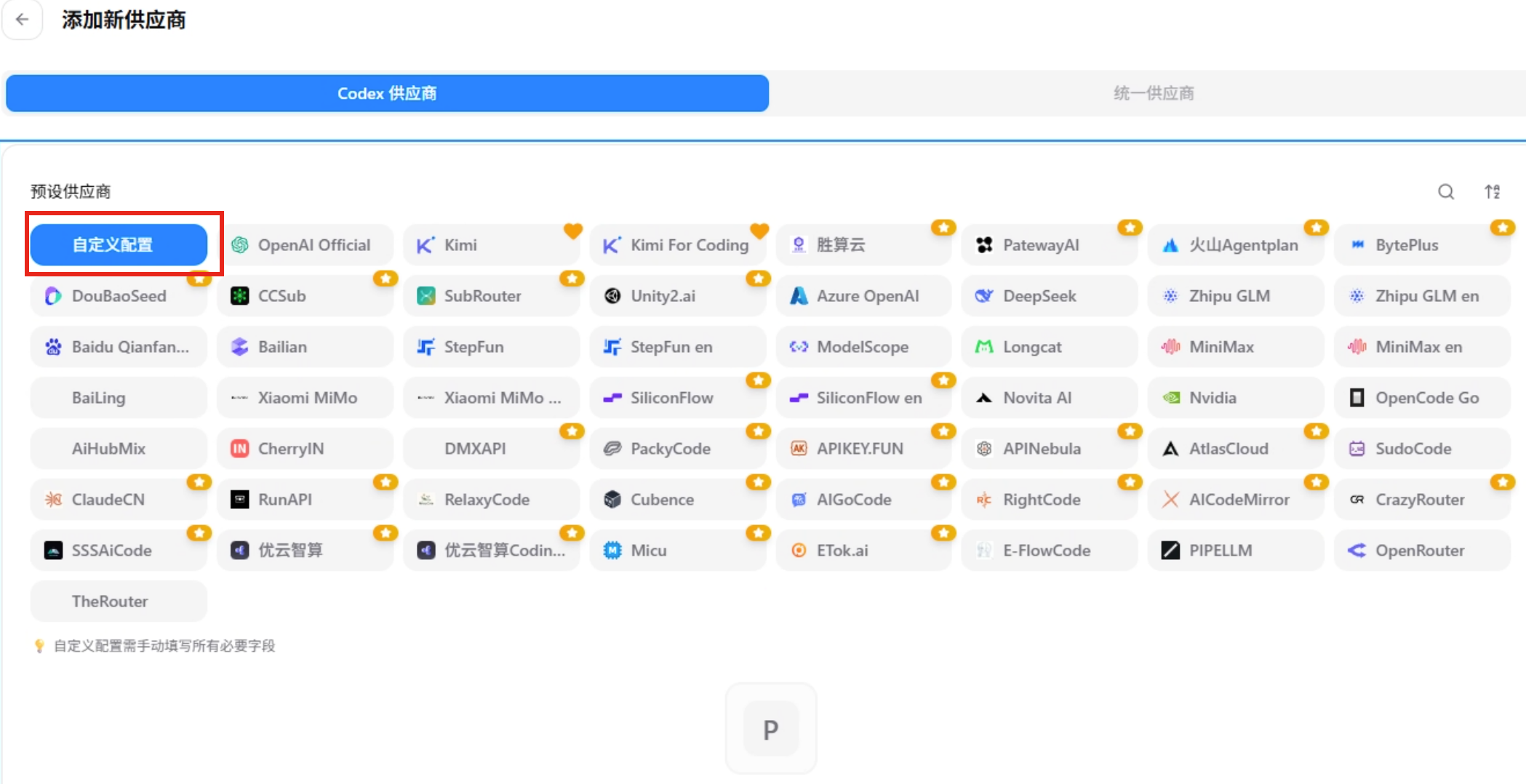
Task: Select BaiLing provider preset
Action: click(119, 398)
